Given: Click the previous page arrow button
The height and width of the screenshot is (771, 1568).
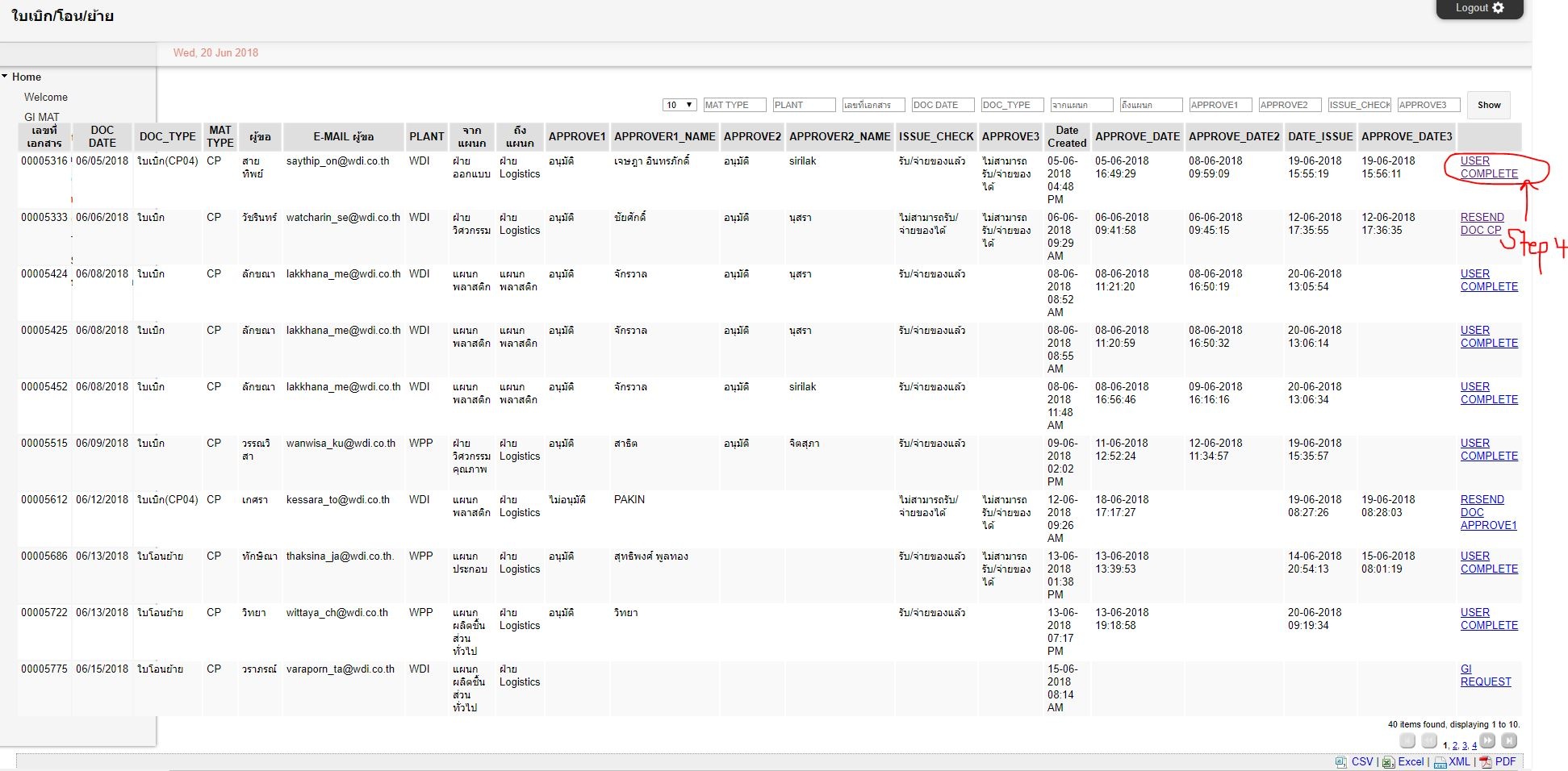Looking at the screenshot, I should coord(1429,741).
